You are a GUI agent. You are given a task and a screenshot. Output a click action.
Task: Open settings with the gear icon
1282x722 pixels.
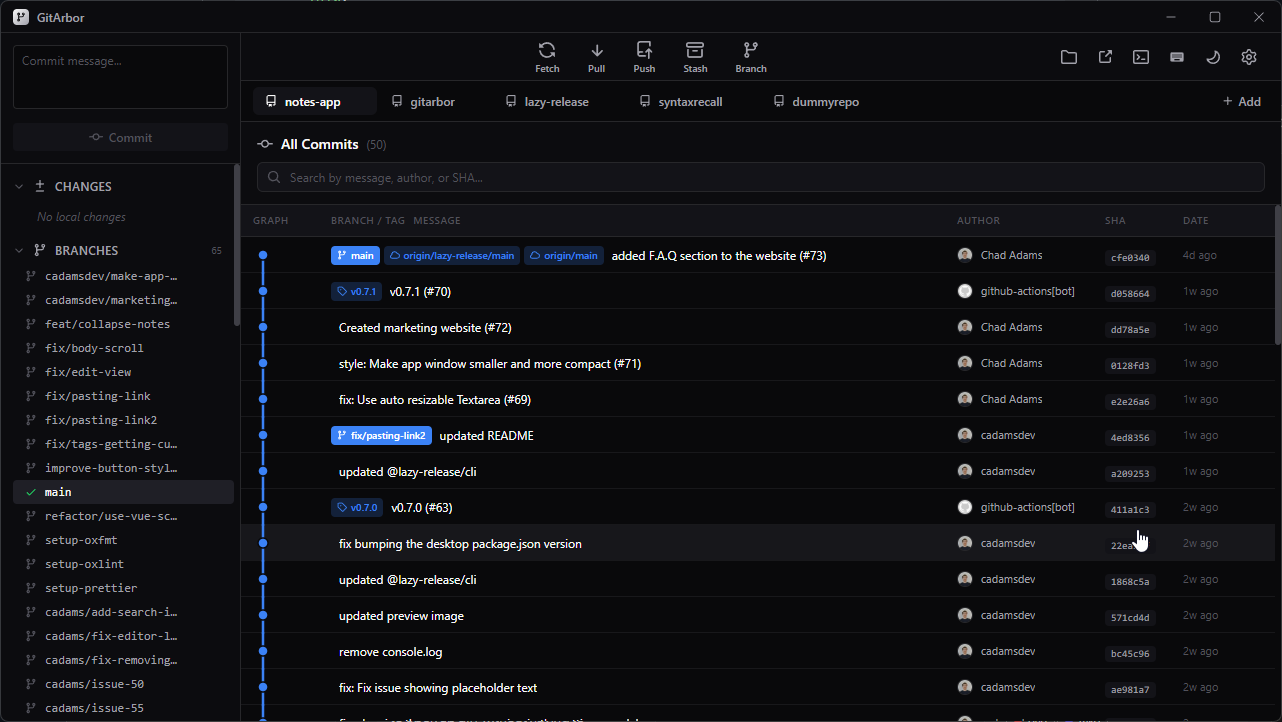click(1248, 57)
